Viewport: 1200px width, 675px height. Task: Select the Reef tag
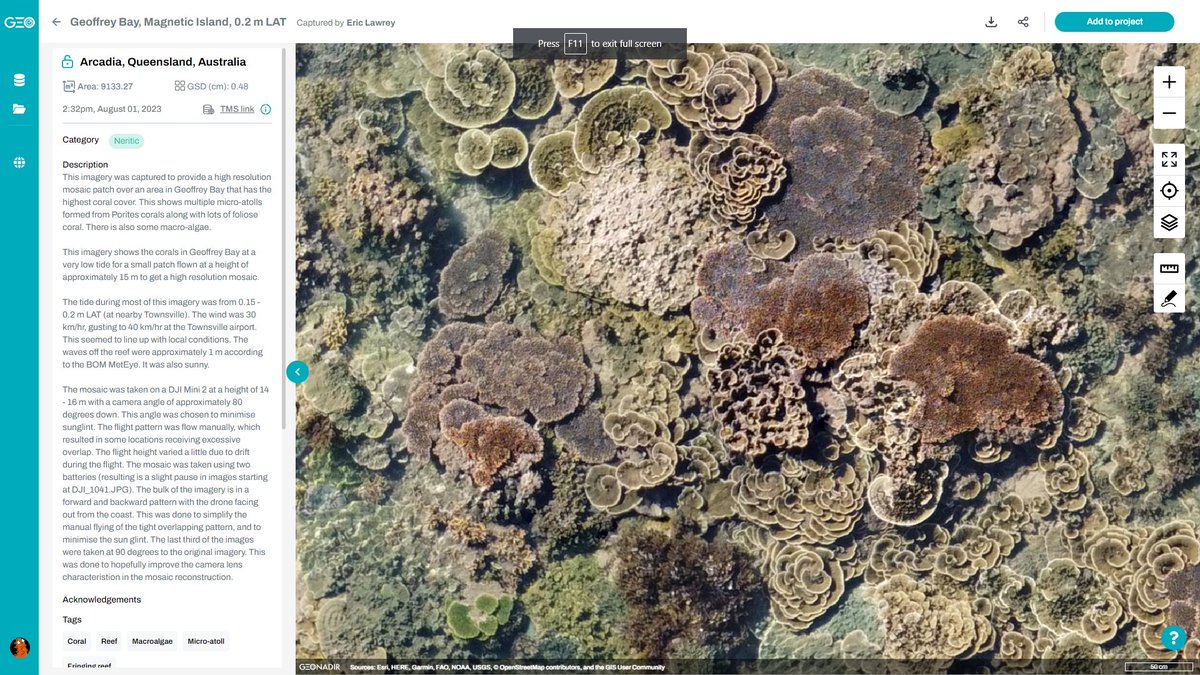(x=109, y=641)
